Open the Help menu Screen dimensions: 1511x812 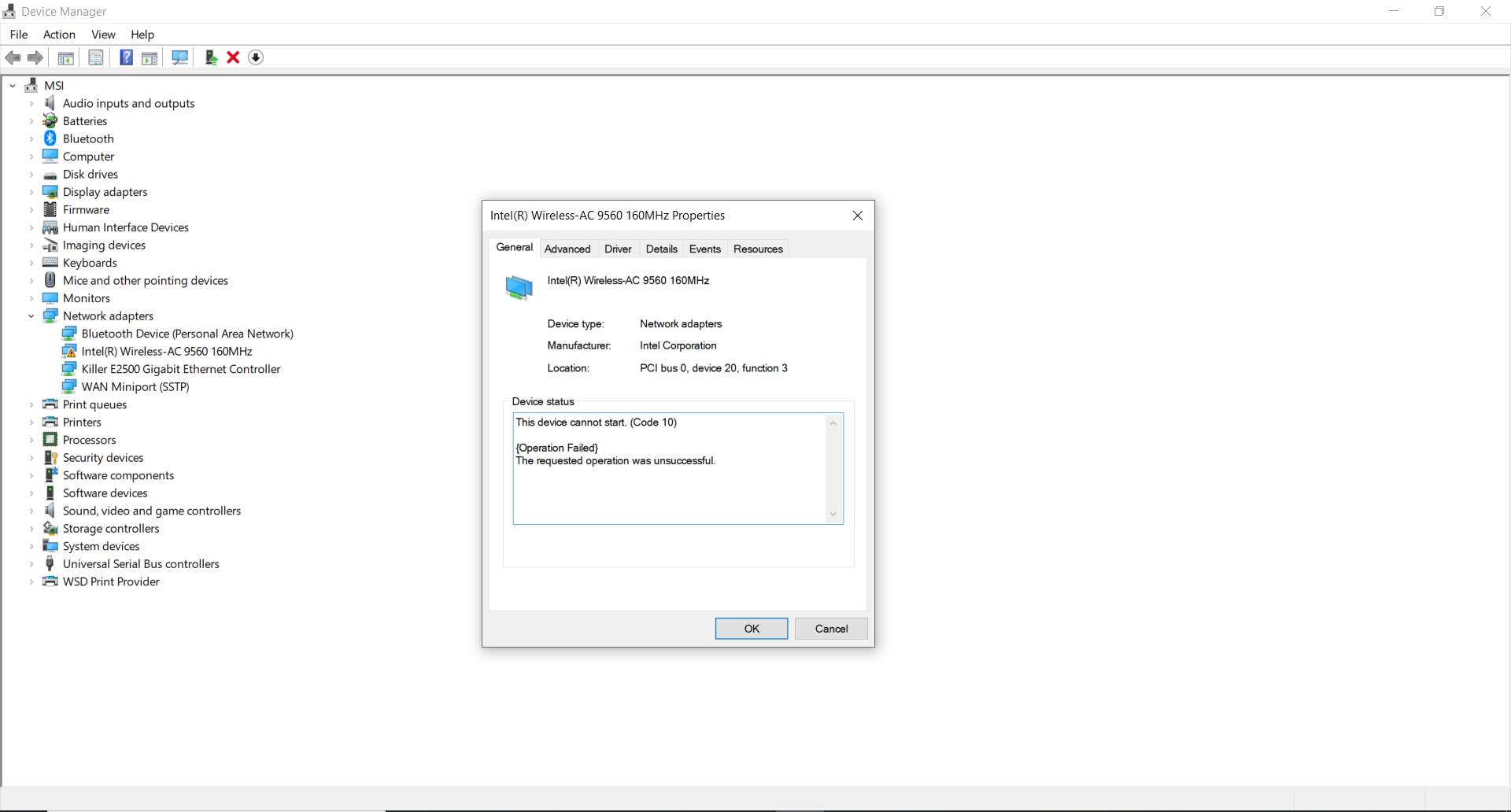pos(142,35)
